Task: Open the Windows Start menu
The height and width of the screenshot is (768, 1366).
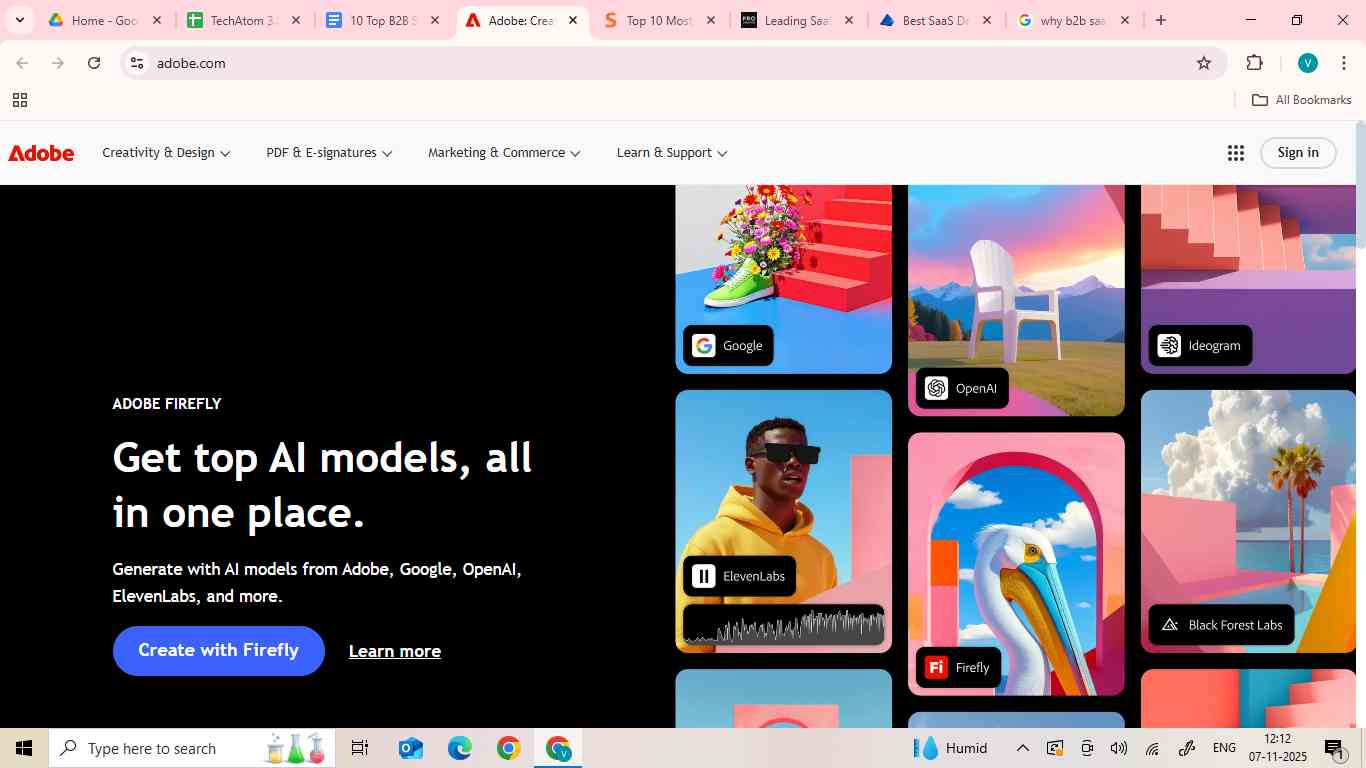Action: [23, 747]
